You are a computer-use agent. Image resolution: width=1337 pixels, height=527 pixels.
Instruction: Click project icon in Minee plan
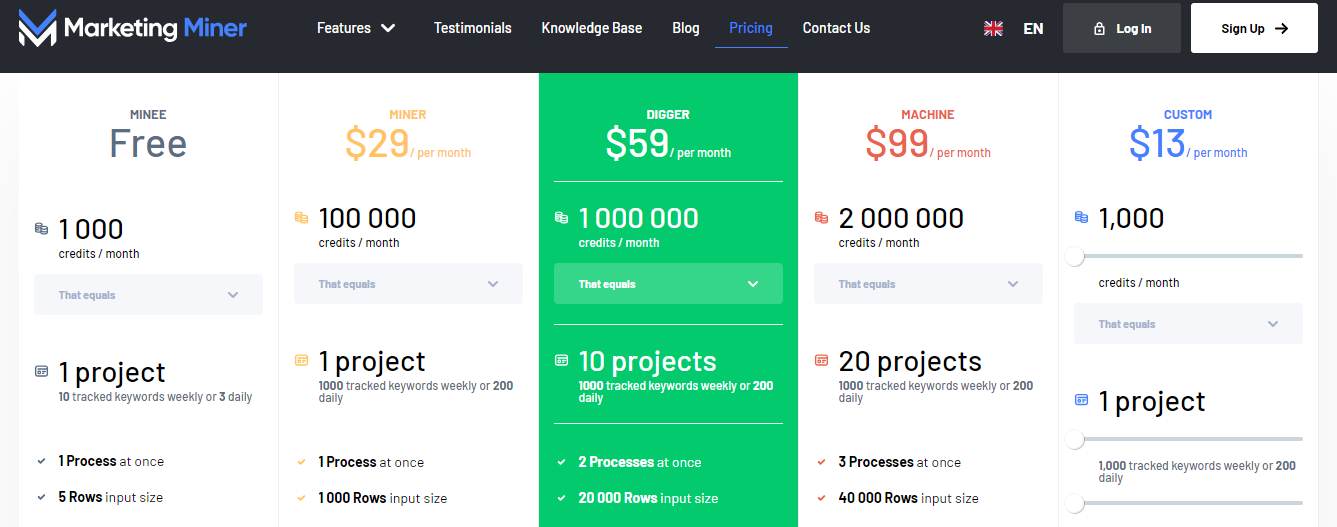[x=41, y=371]
